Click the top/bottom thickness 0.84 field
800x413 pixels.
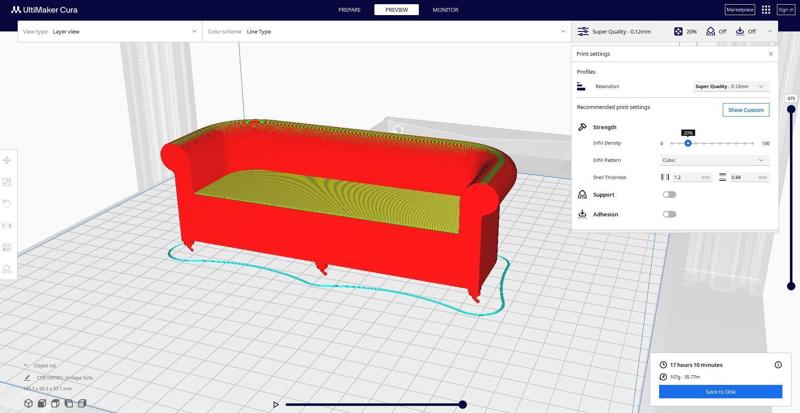point(749,177)
